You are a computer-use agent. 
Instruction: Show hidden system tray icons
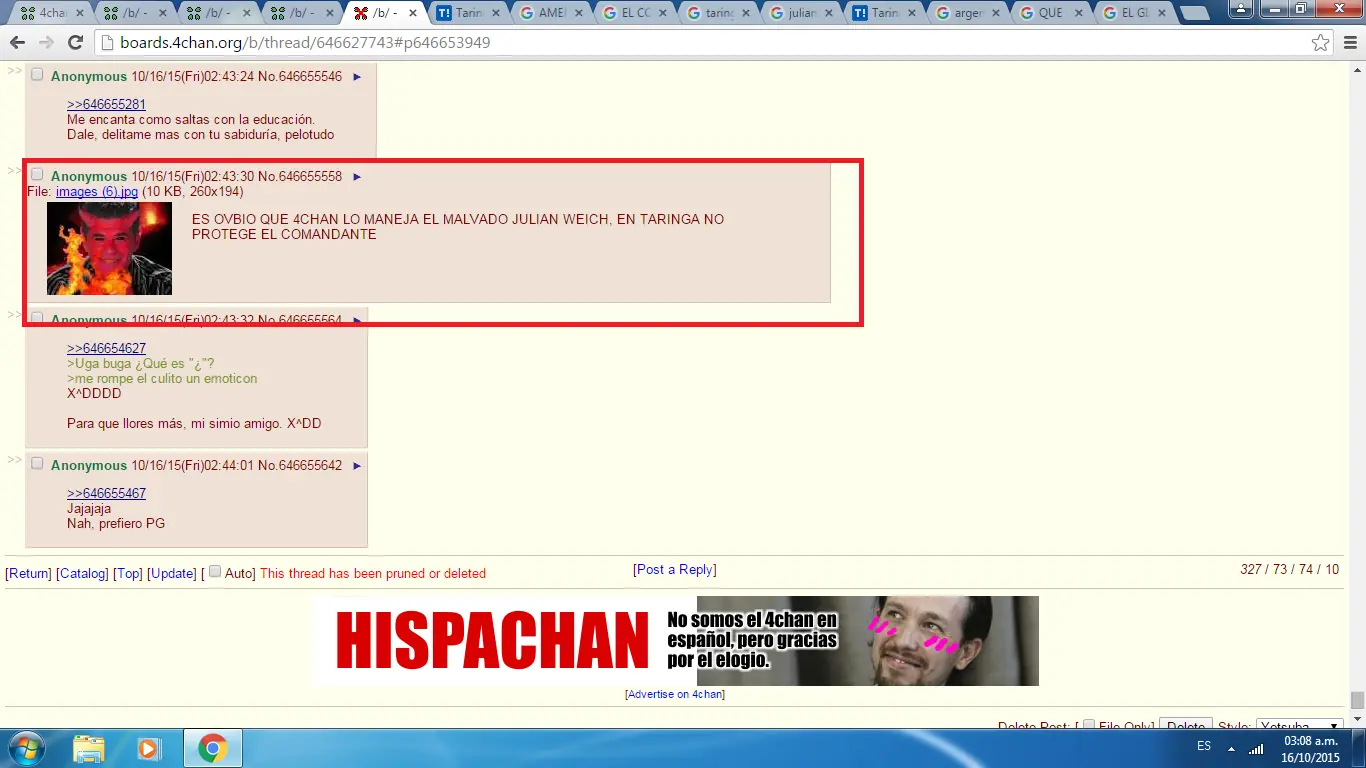point(1231,748)
